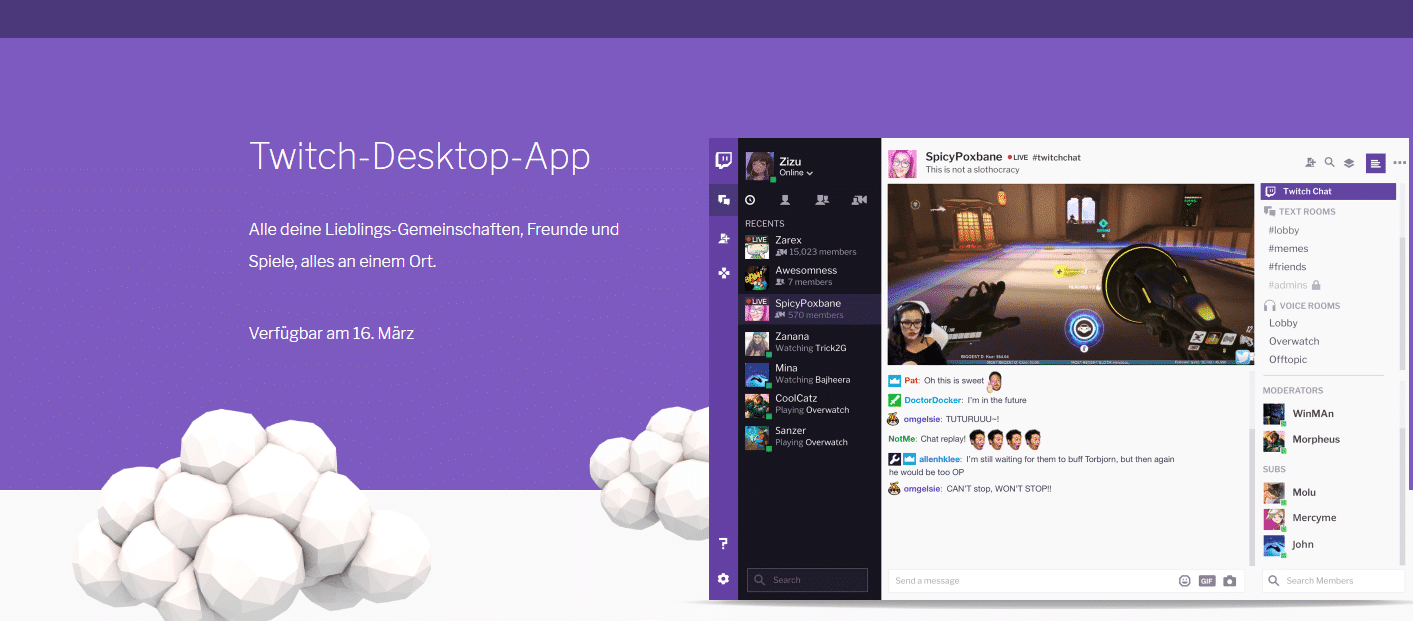Click the Twitch logo in the sidebar
This screenshot has width=1413, height=621.
(723, 160)
